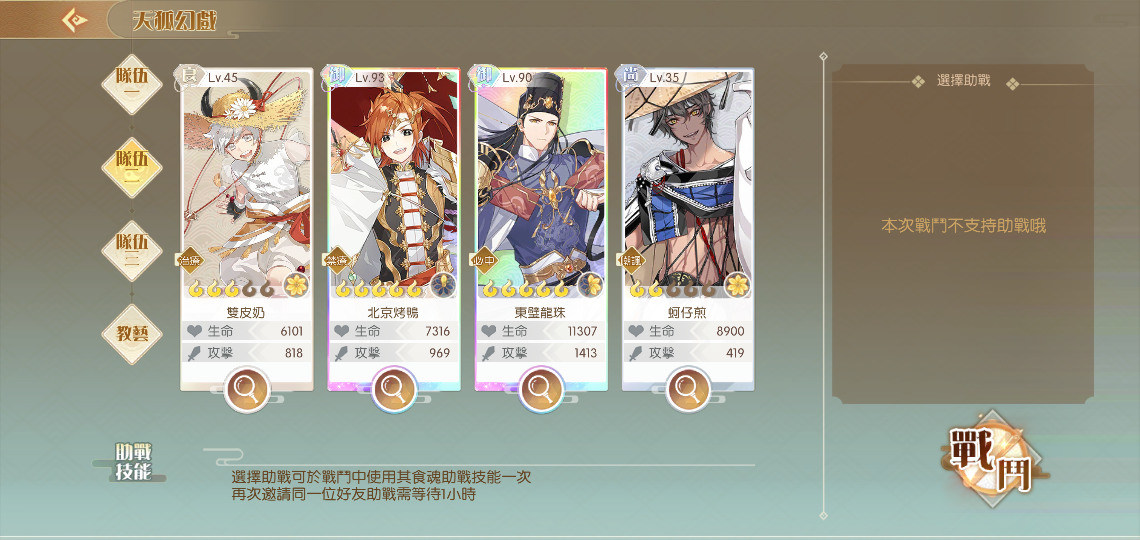Open the 隊伍三 team tab

tap(132, 251)
